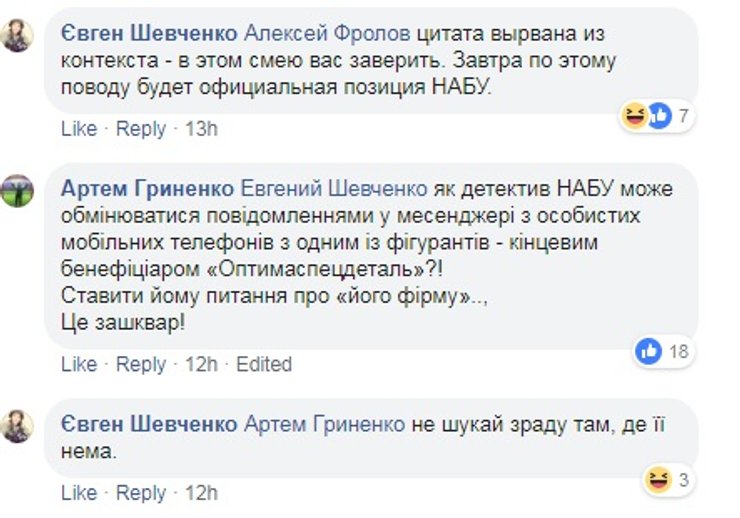The height and width of the screenshot is (518, 740).
Task: Reply to the last comment
Action: (141, 493)
